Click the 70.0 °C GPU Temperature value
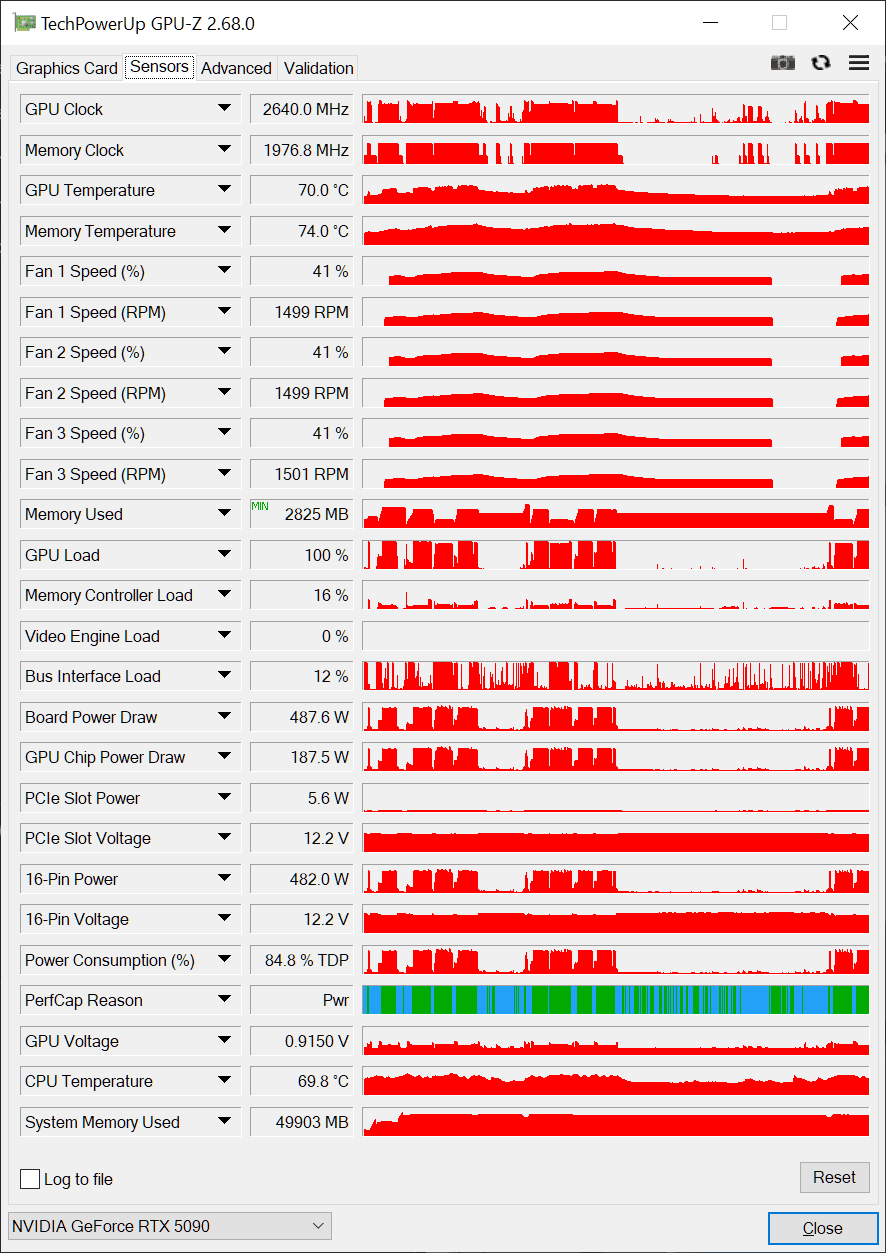Viewport: 886px width, 1253px height. click(x=302, y=190)
